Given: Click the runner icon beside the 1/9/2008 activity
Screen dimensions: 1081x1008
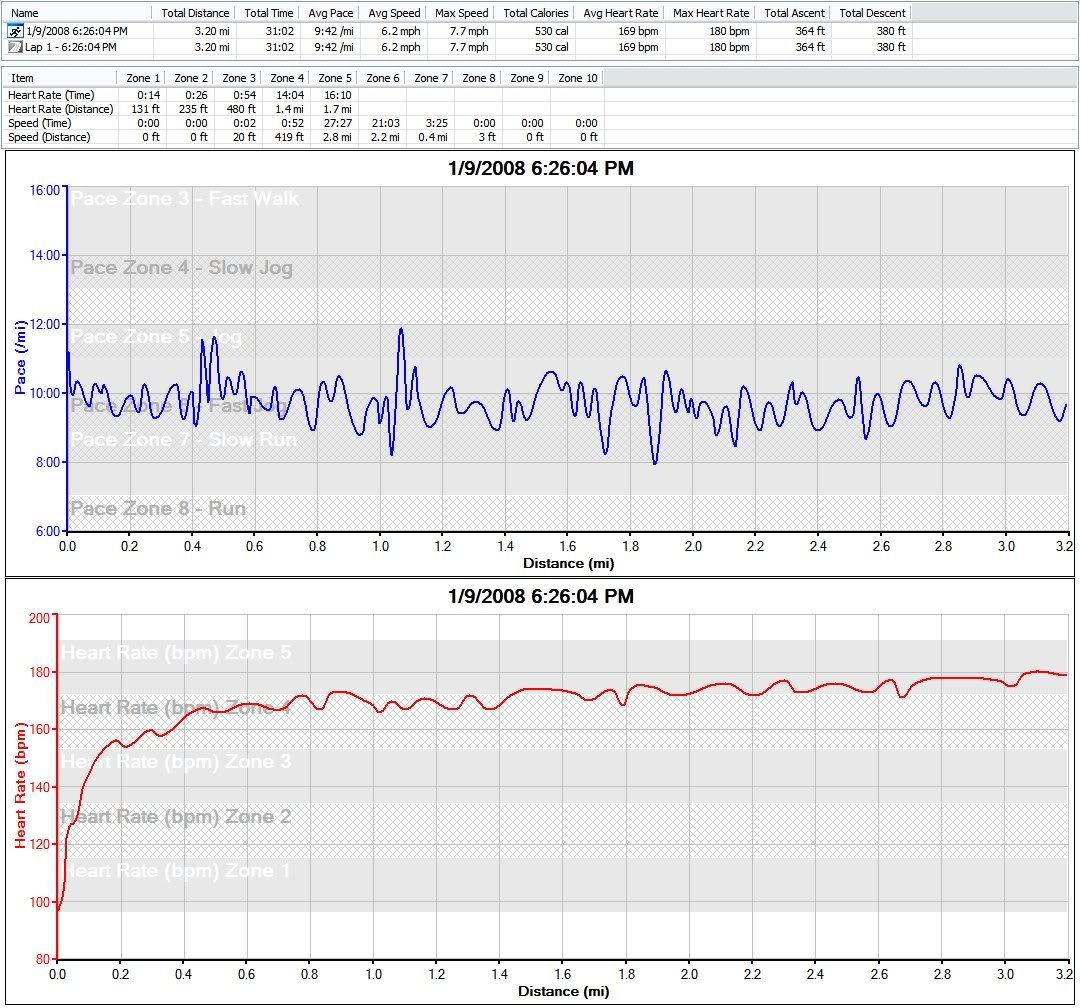Looking at the screenshot, I should click(x=15, y=31).
